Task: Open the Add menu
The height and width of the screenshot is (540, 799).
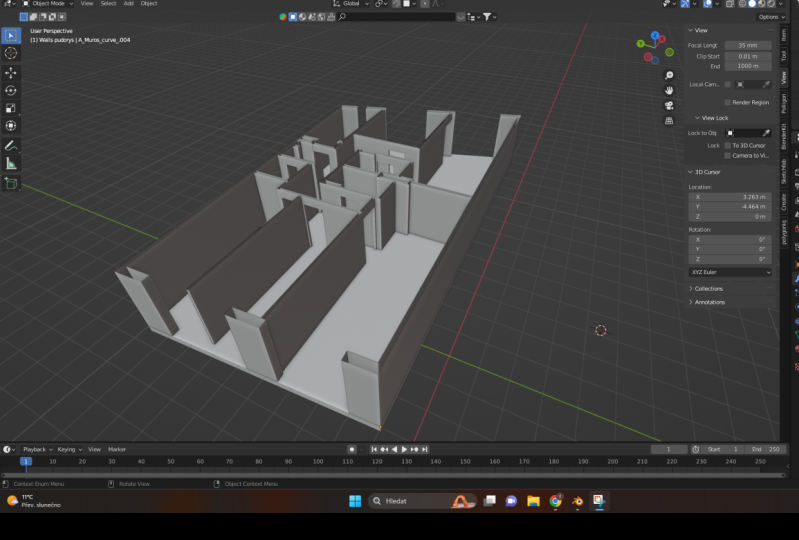Action: [x=128, y=4]
